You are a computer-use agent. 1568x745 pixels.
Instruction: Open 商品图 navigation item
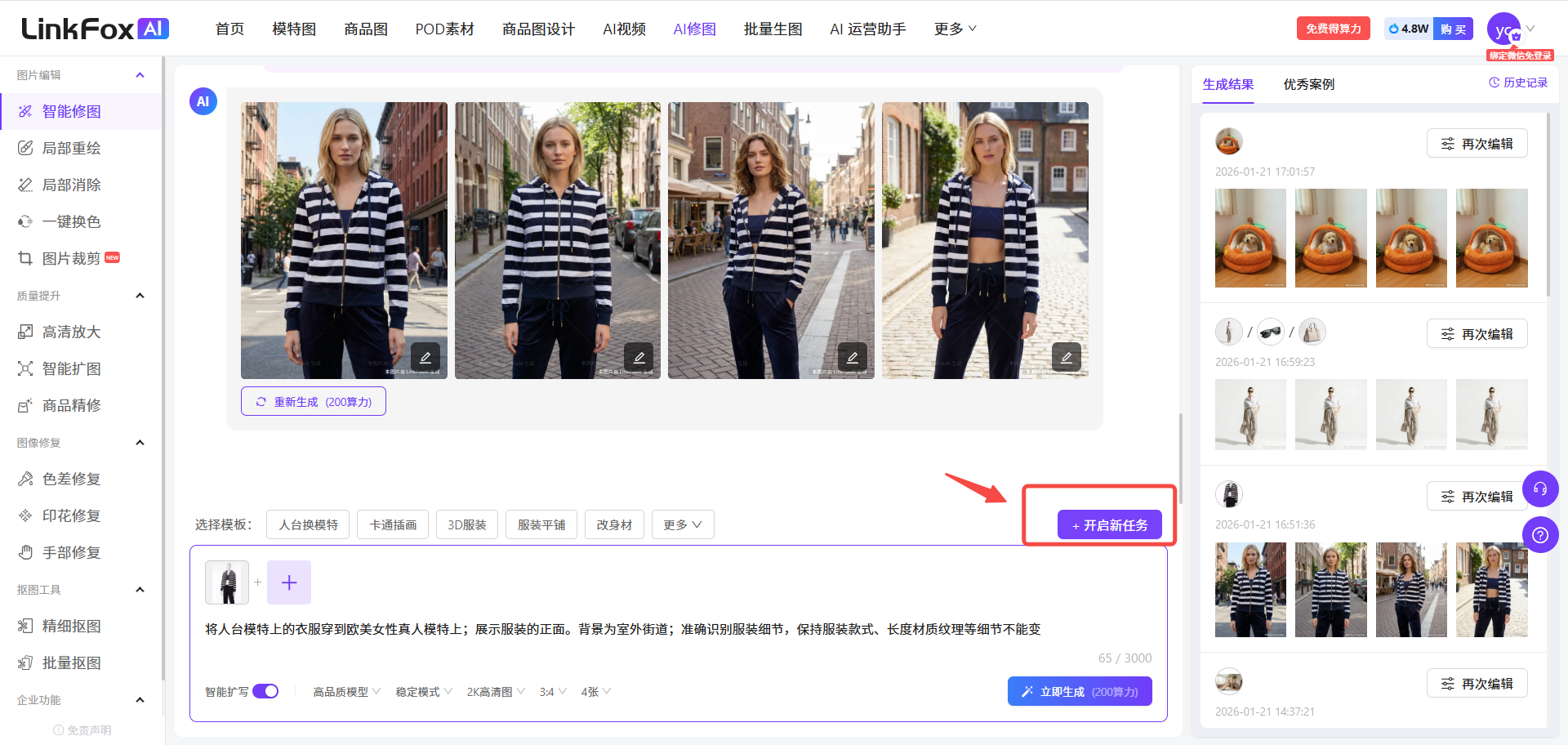(x=366, y=29)
